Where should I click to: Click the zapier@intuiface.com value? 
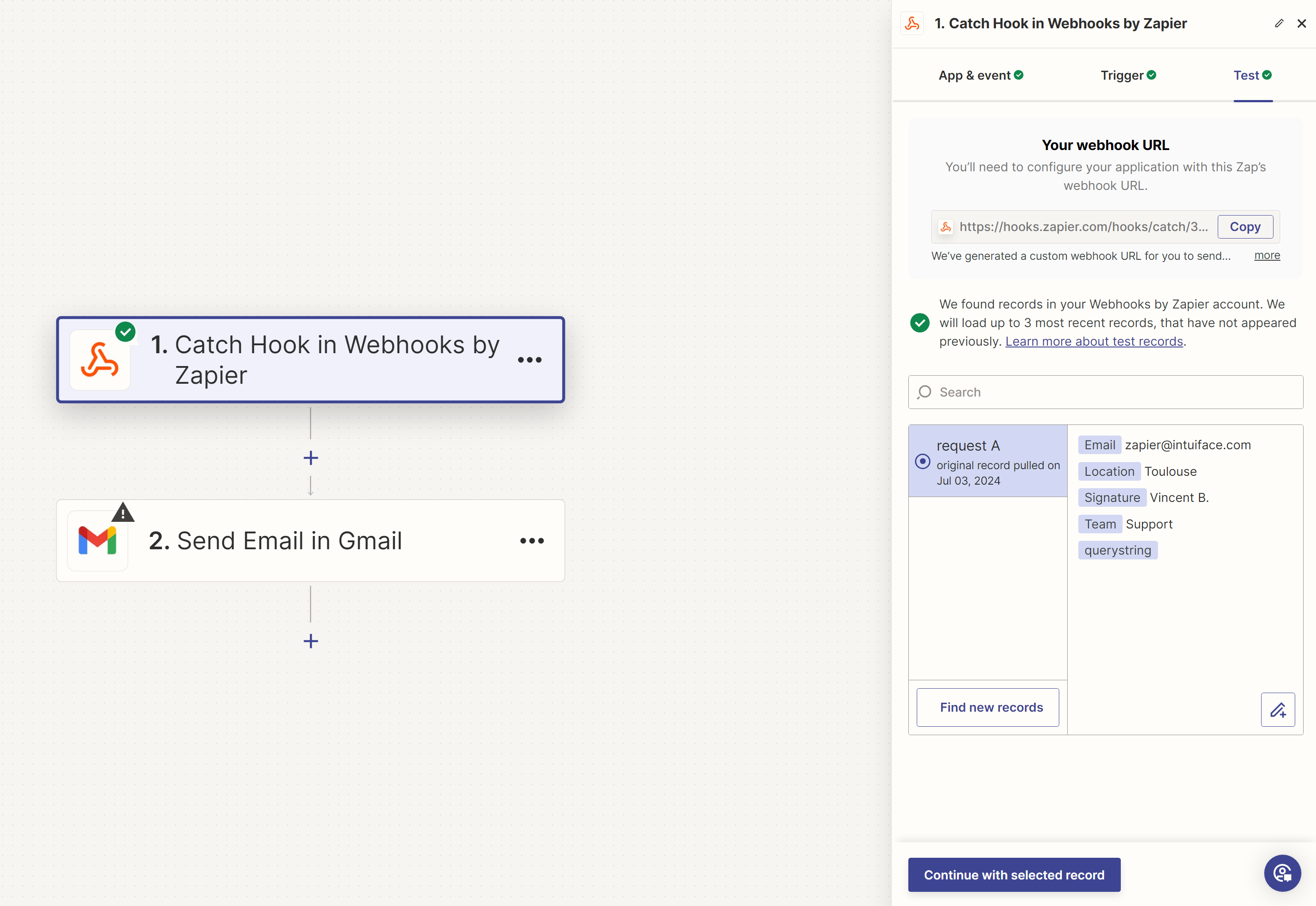[x=1188, y=446]
